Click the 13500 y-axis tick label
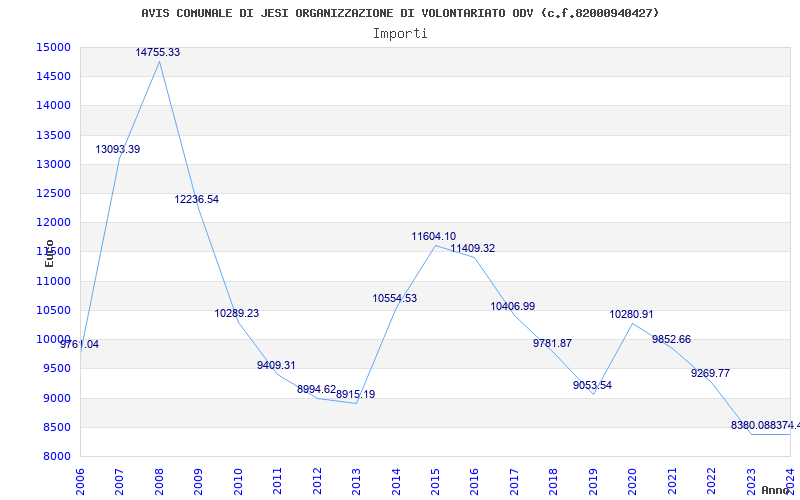The image size is (800, 500). pos(54,135)
